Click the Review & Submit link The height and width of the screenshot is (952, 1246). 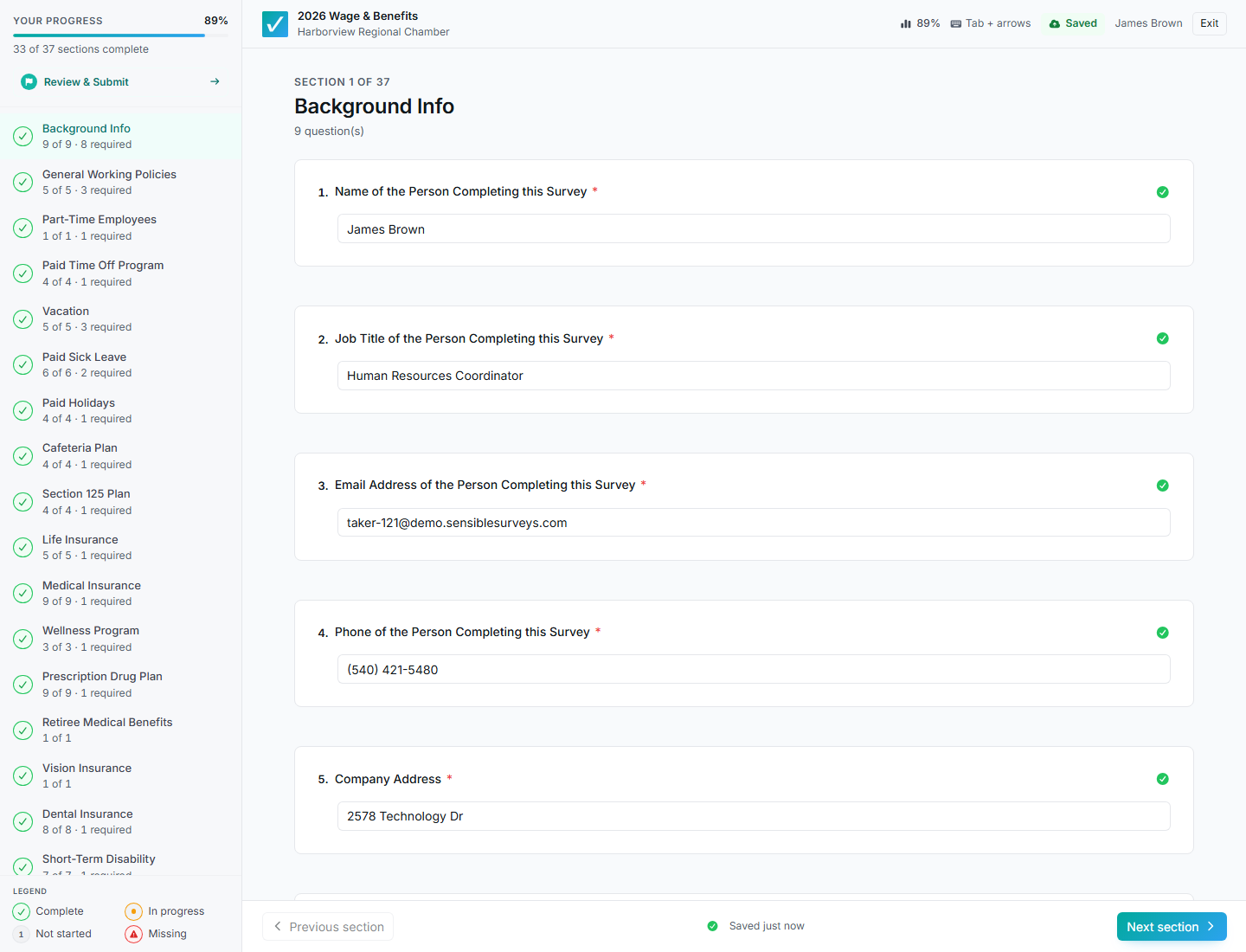pyautogui.click(x=120, y=81)
